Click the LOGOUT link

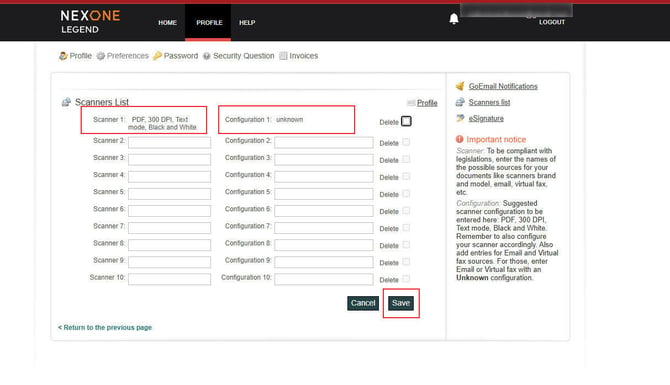[552, 22]
